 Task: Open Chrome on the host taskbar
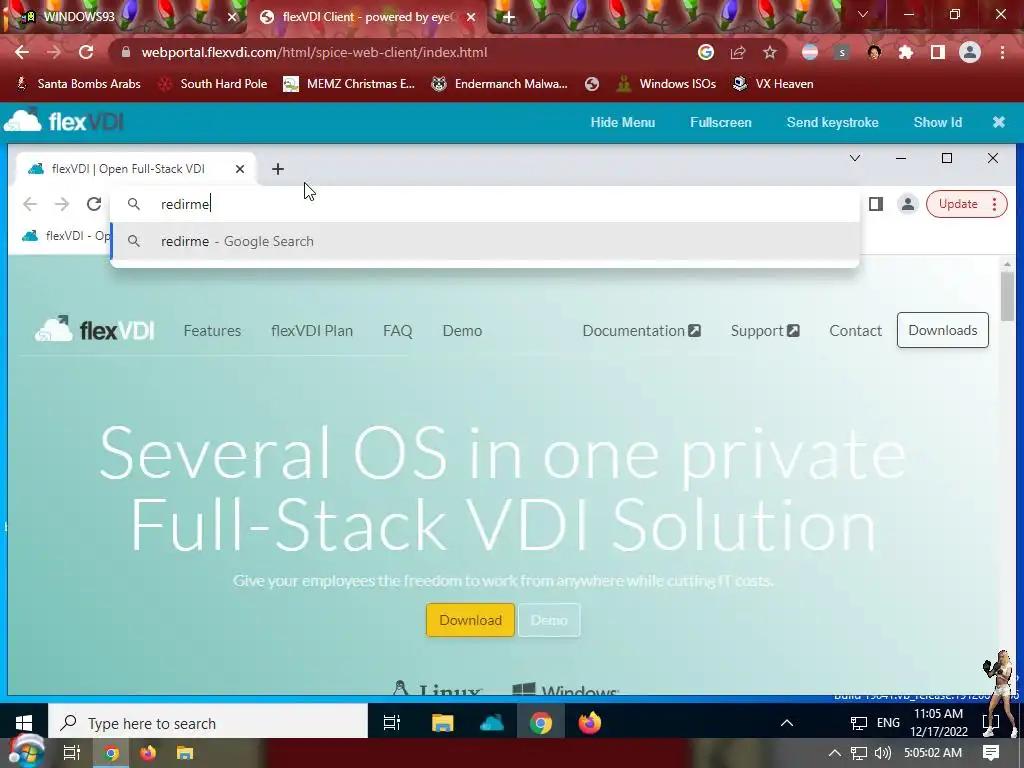tap(111, 754)
